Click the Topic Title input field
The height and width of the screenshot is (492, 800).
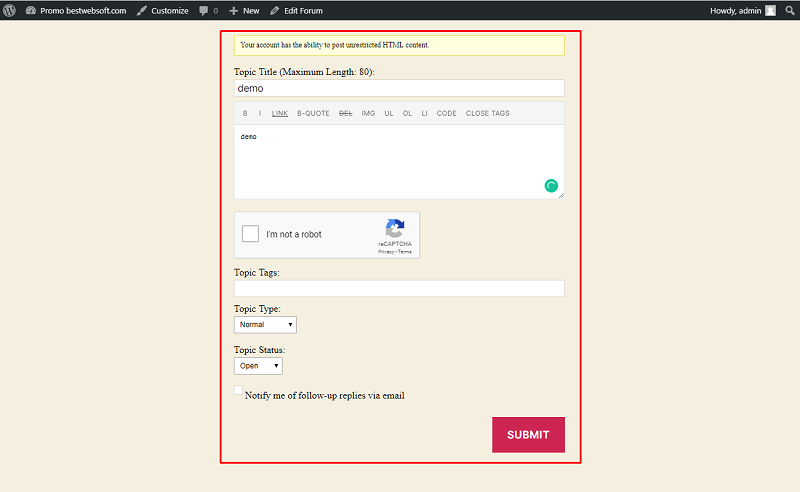pos(399,88)
